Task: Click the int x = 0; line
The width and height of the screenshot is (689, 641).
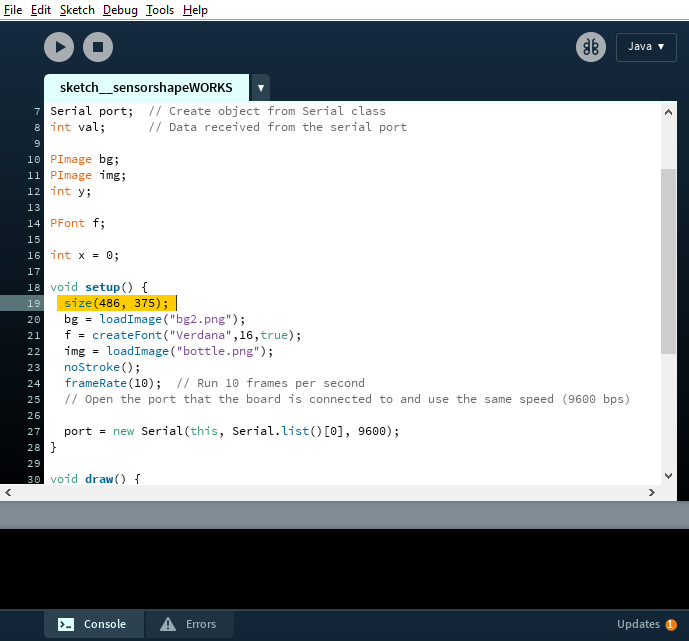Action: [84, 255]
